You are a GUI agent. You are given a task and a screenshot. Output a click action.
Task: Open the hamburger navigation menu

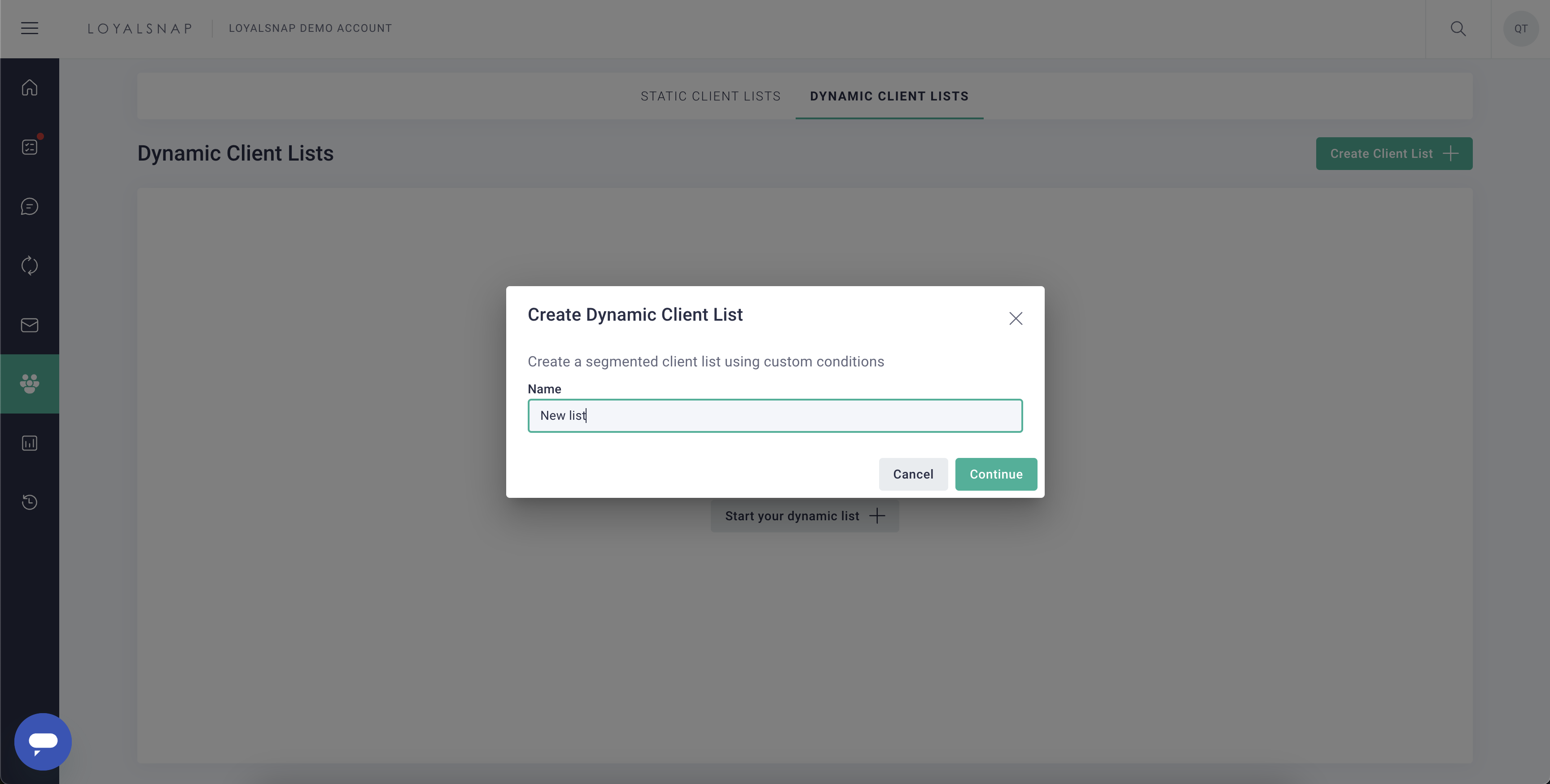30,28
